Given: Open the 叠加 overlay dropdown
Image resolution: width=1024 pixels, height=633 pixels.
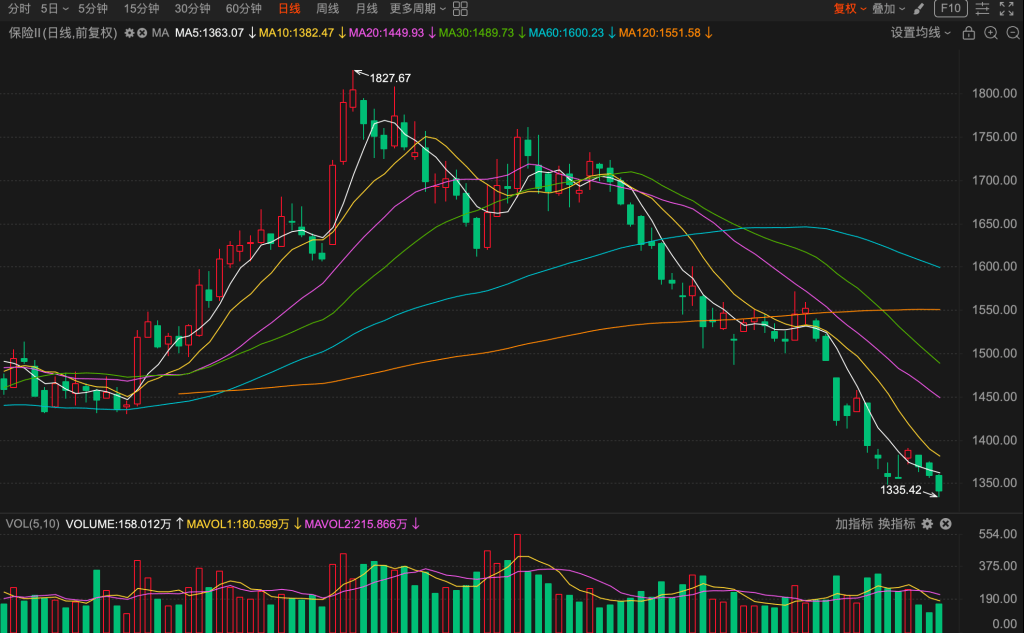Looking at the screenshot, I should click(x=887, y=9).
